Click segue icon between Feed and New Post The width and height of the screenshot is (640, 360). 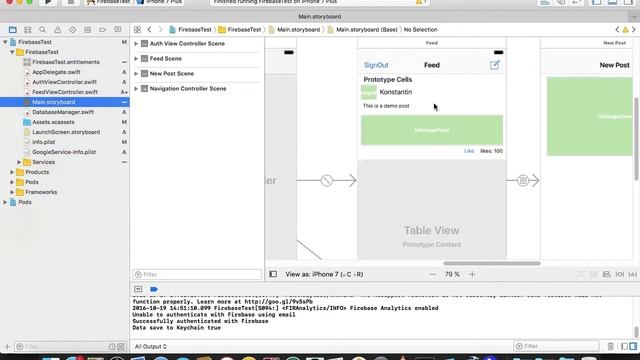[523, 180]
